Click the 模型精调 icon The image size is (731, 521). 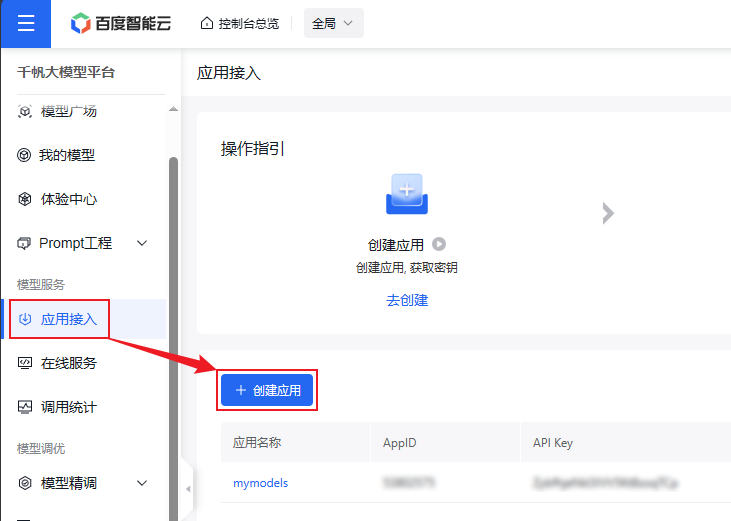(x=25, y=483)
